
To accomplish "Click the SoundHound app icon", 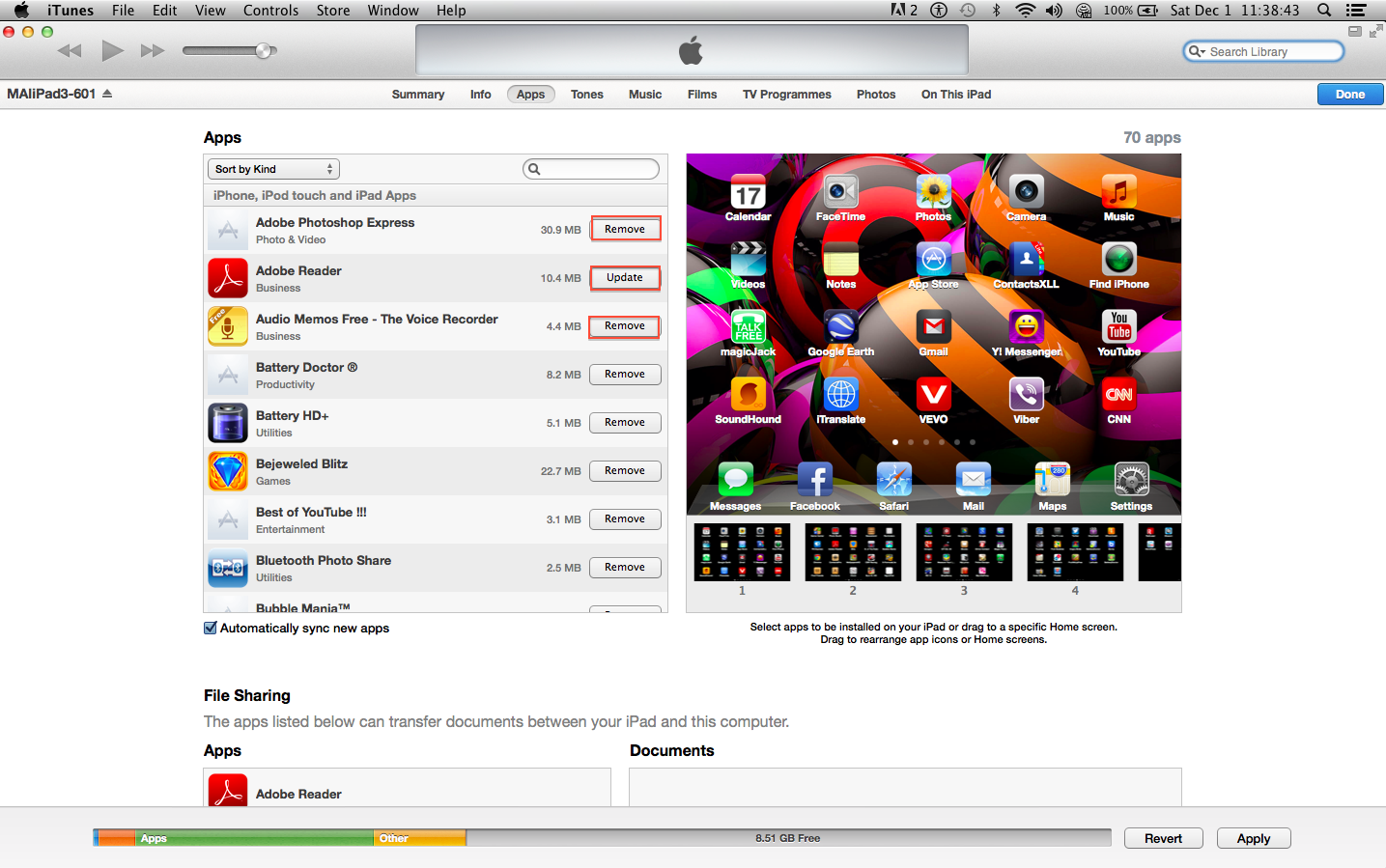I will click(749, 394).
